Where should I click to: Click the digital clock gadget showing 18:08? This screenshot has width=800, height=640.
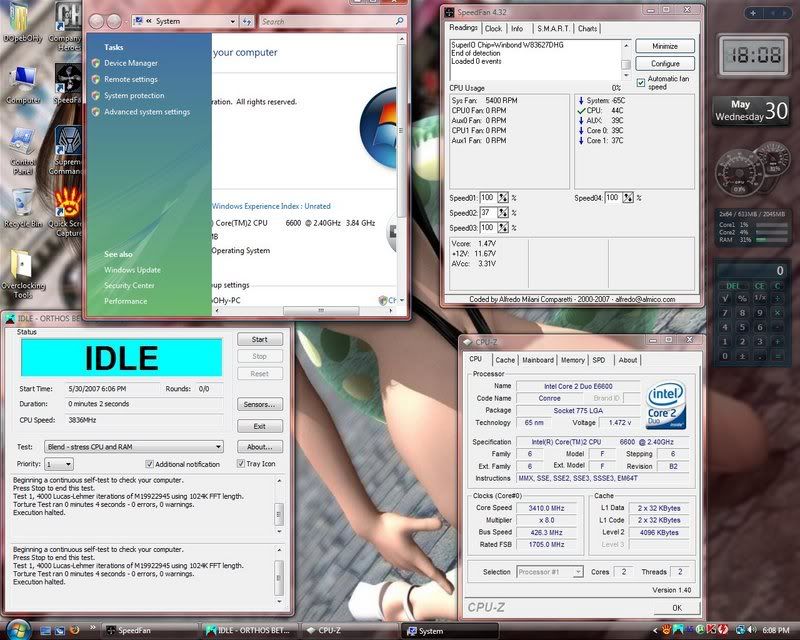tap(754, 54)
